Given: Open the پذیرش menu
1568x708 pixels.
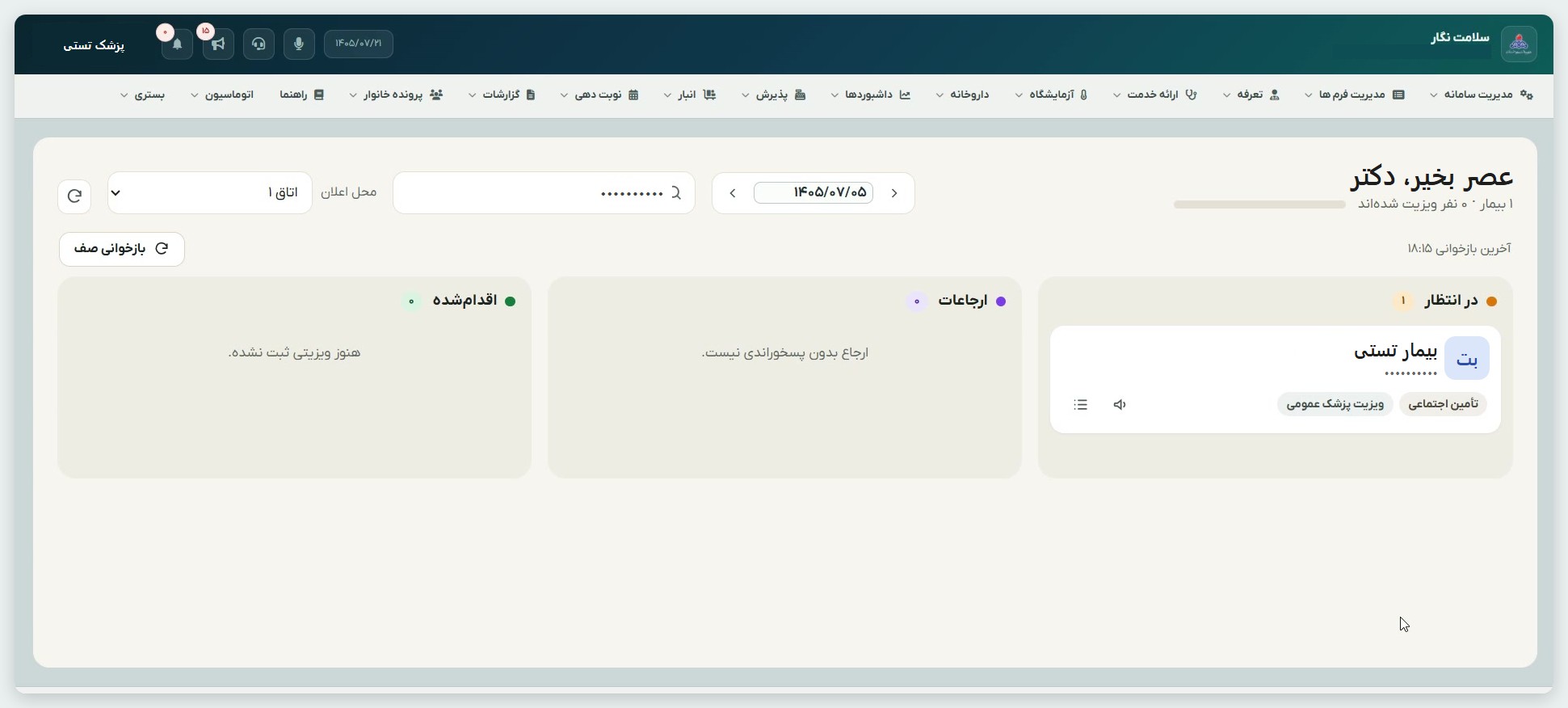Looking at the screenshot, I should pyautogui.click(x=774, y=95).
